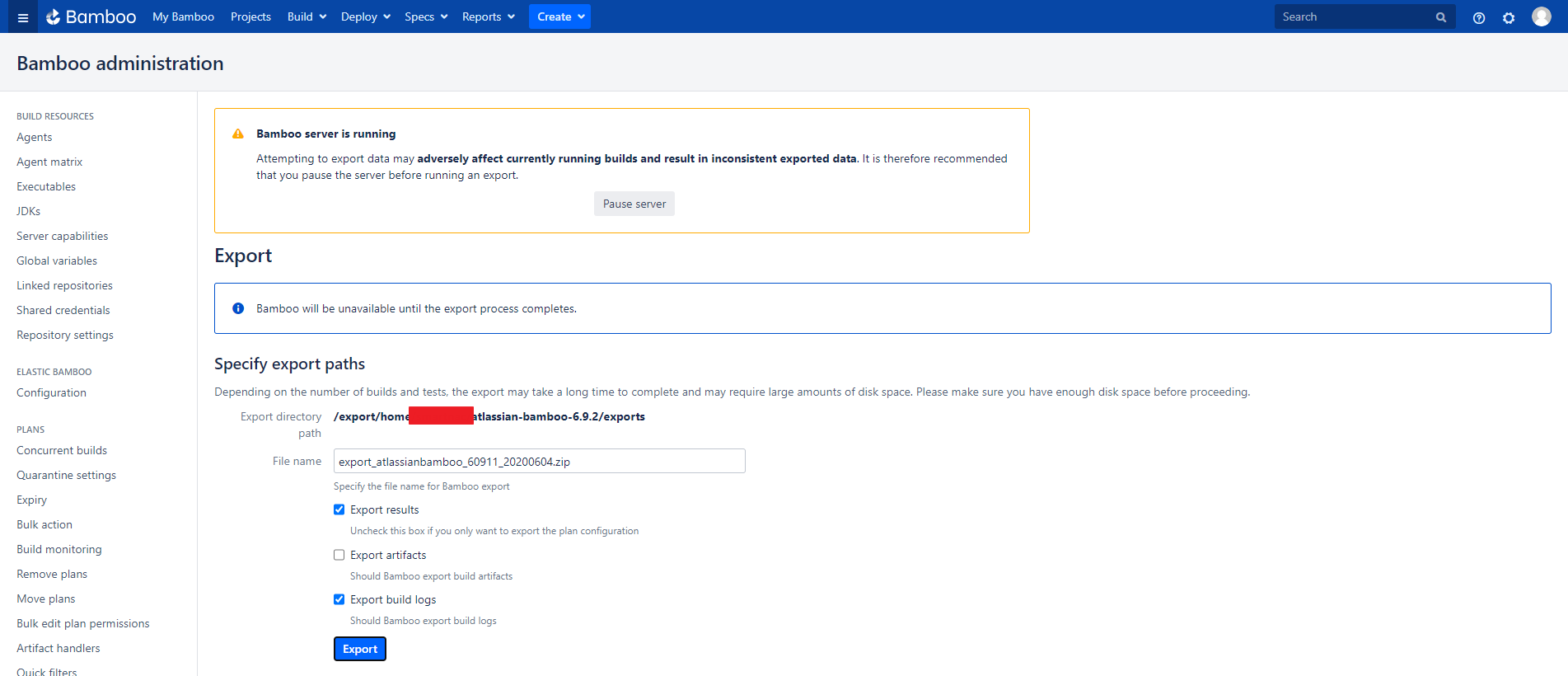Viewport: 1568px width, 676px height.
Task: Open Expiry link in sidebar
Action: click(31, 500)
